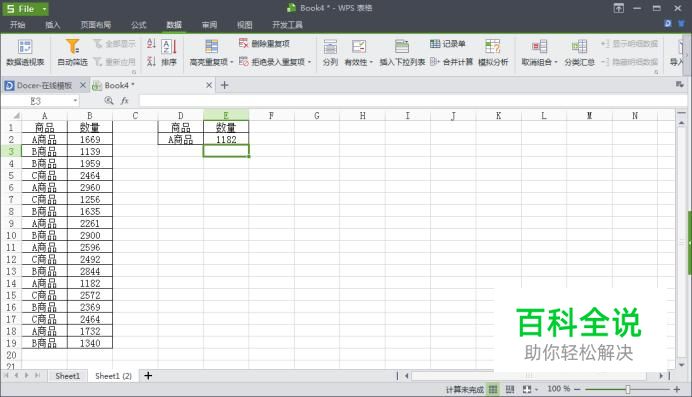Click the vertical scrollbar down arrow
The image size is (692, 397).
pyautogui.click(x=681, y=365)
